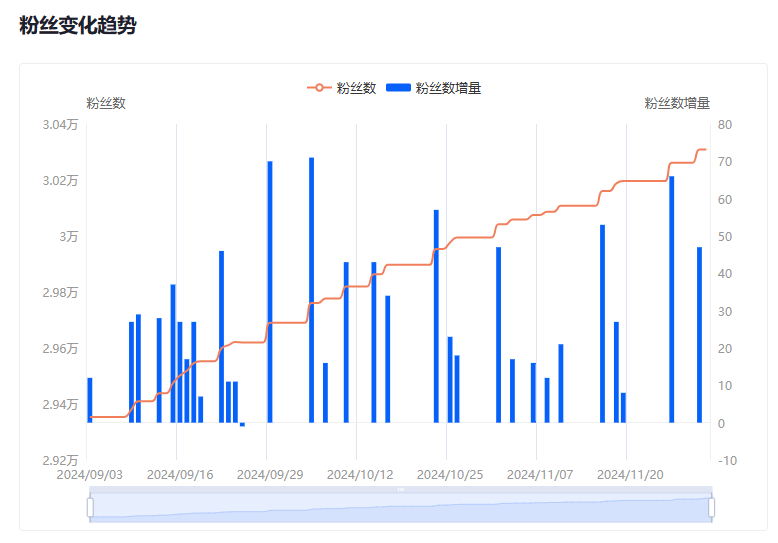Click the 3.04万 left axis label
This screenshot has height=543, width=778.
(x=60, y=125)
